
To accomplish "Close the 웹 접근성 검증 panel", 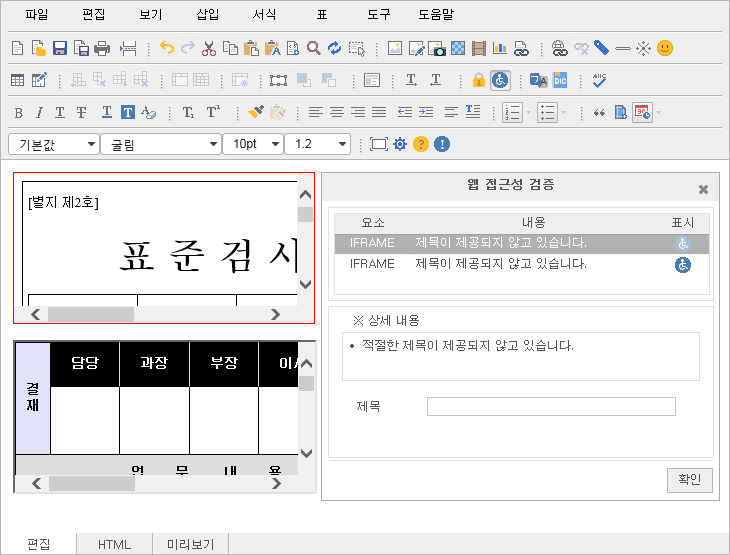I will point(703,189).
